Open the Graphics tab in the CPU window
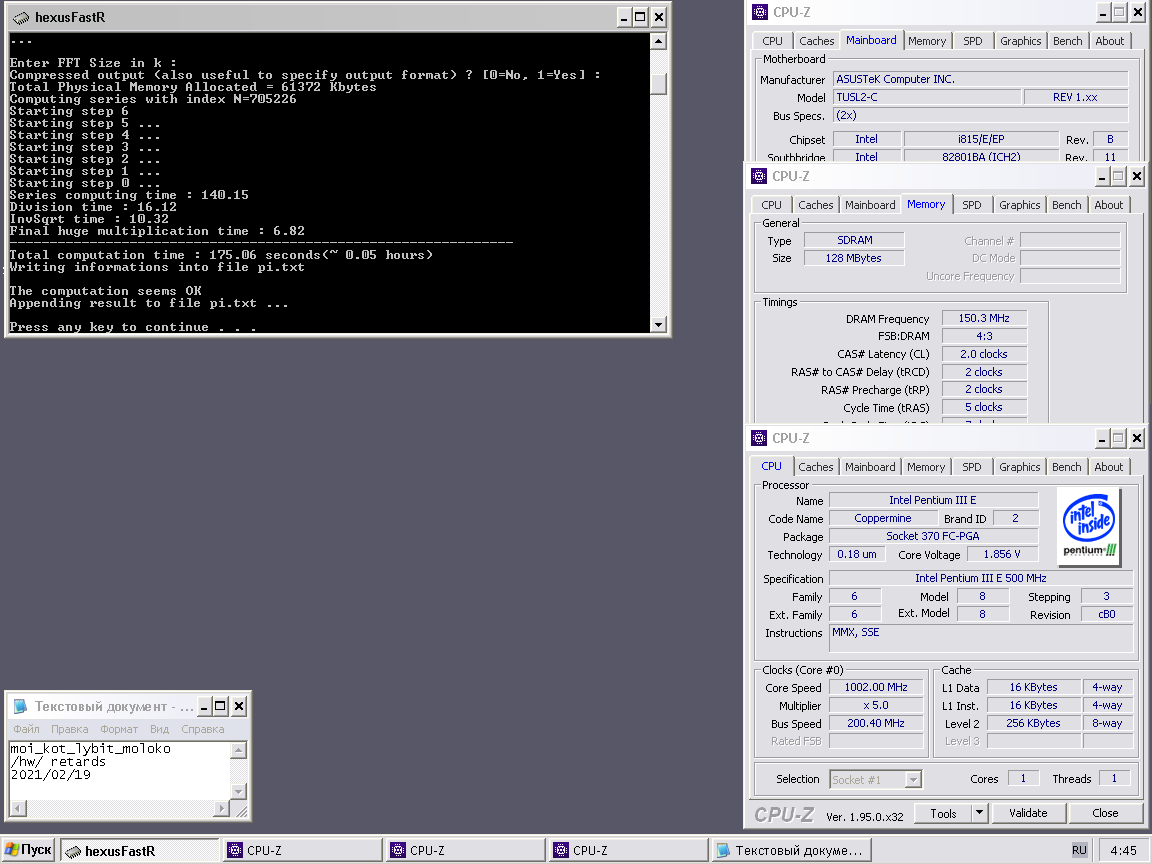Screen dimensions: 1152x864 pos(1020,467)
